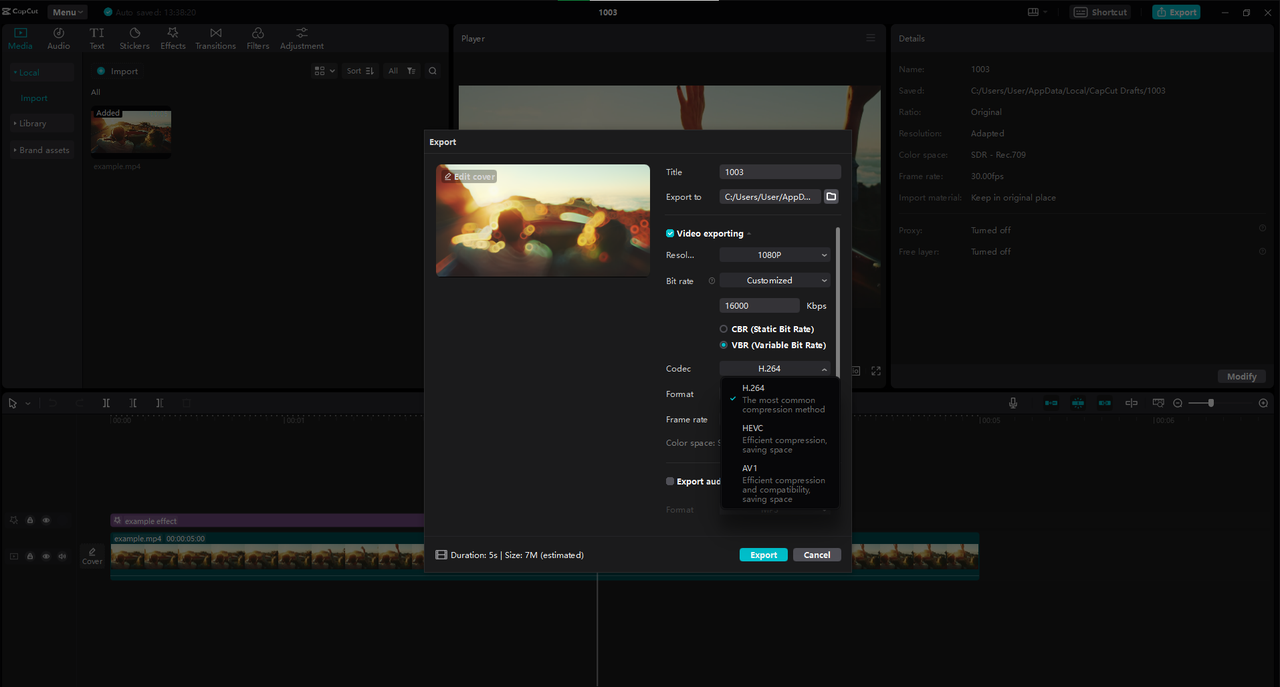1280x687 pixels.
Task: Click the timeline zoom-in plus icon
Action: click(1263, 403)
